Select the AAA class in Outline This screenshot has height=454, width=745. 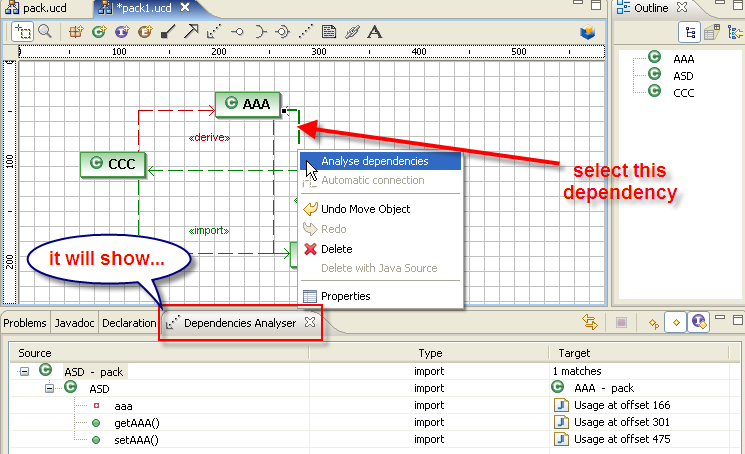click(683, 59)
